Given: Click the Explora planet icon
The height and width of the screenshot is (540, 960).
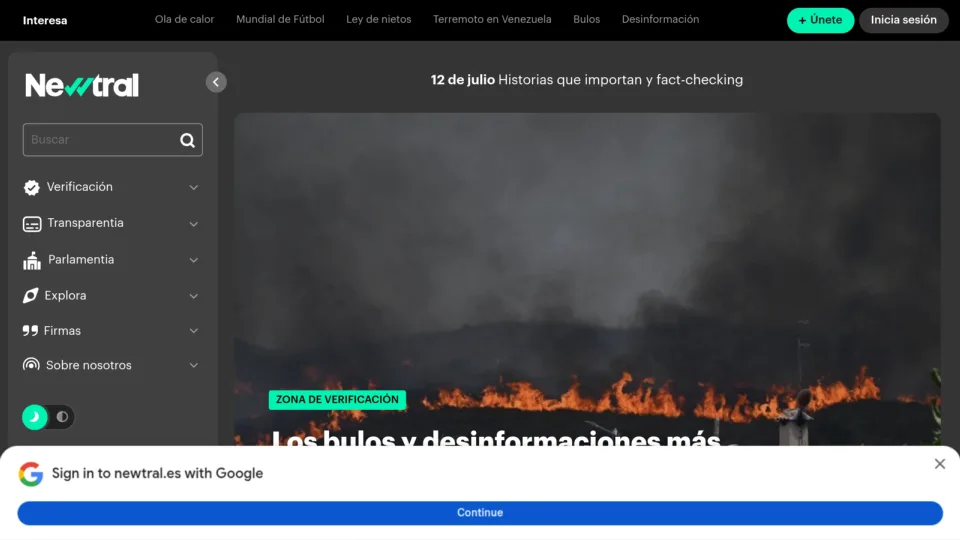Looking at the screenshot, I should [31, 296].
